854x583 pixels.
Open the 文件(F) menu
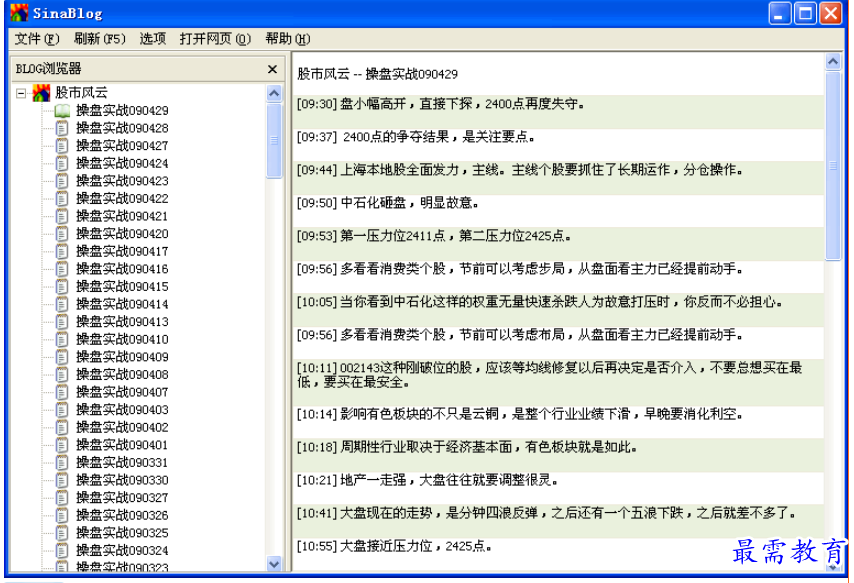(36, 39)
